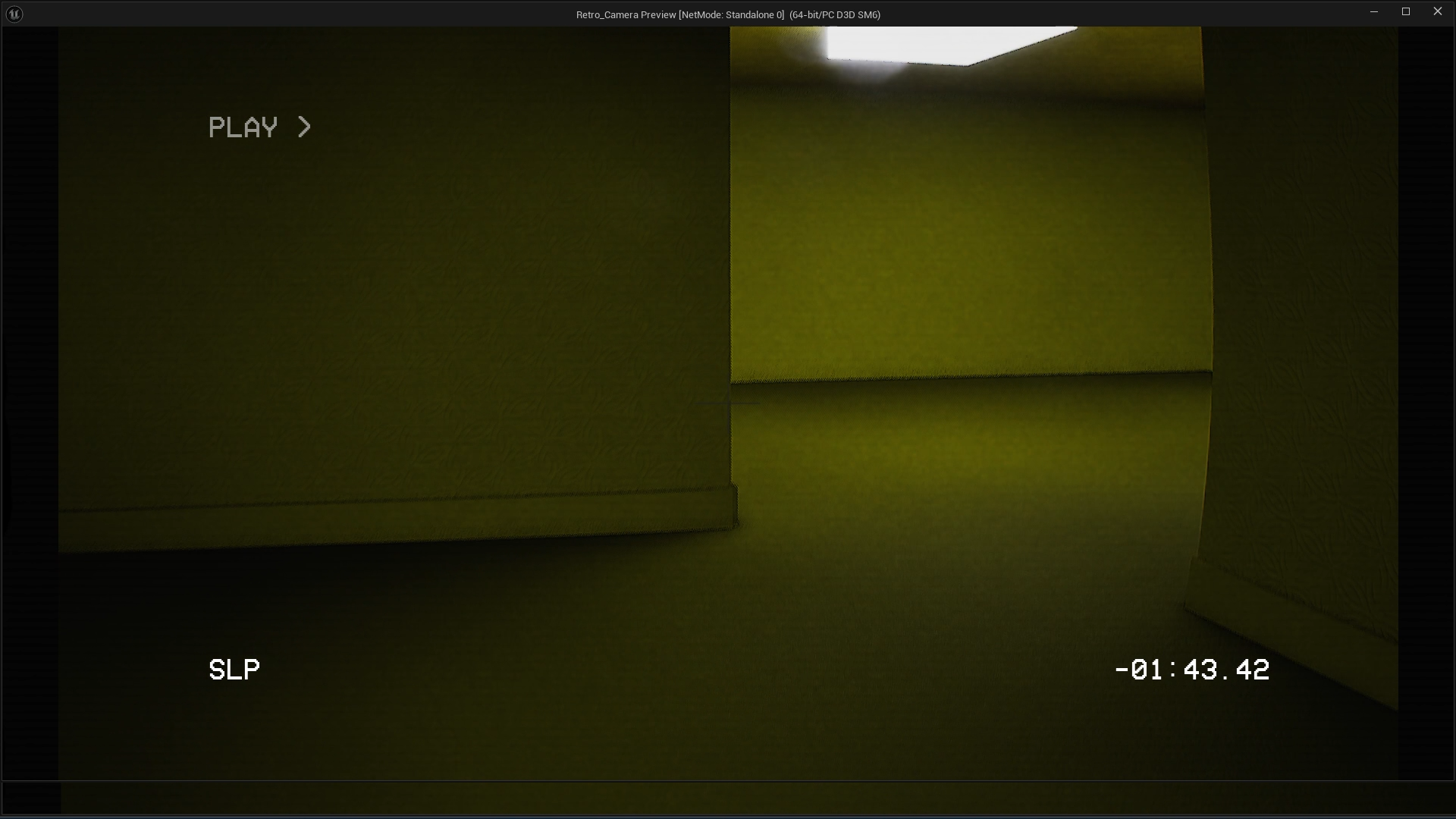Click the Unreal Engine logo icon

[x=14, y=14]
